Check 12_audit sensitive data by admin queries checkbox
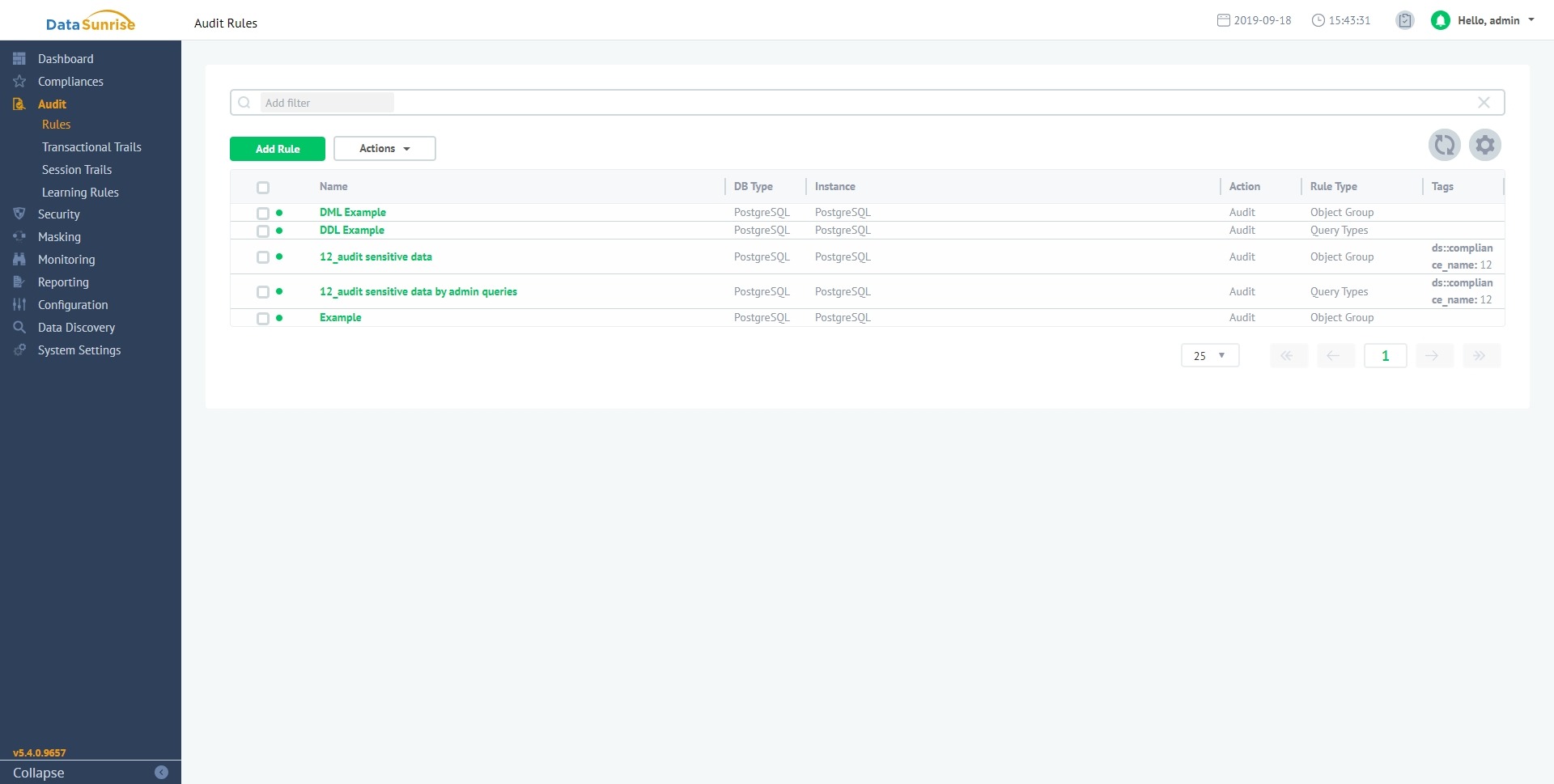Screen dimensions: 1554x784 [x=263, y=292]
